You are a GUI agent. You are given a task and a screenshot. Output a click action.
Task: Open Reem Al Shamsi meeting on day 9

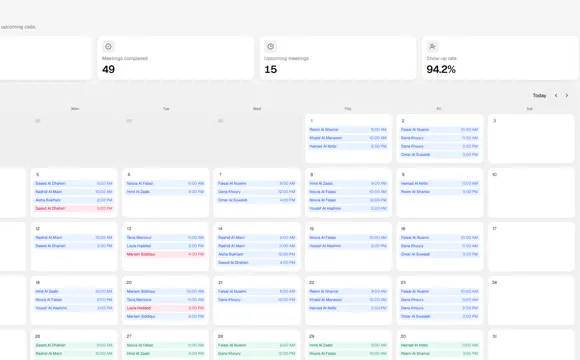439,192
